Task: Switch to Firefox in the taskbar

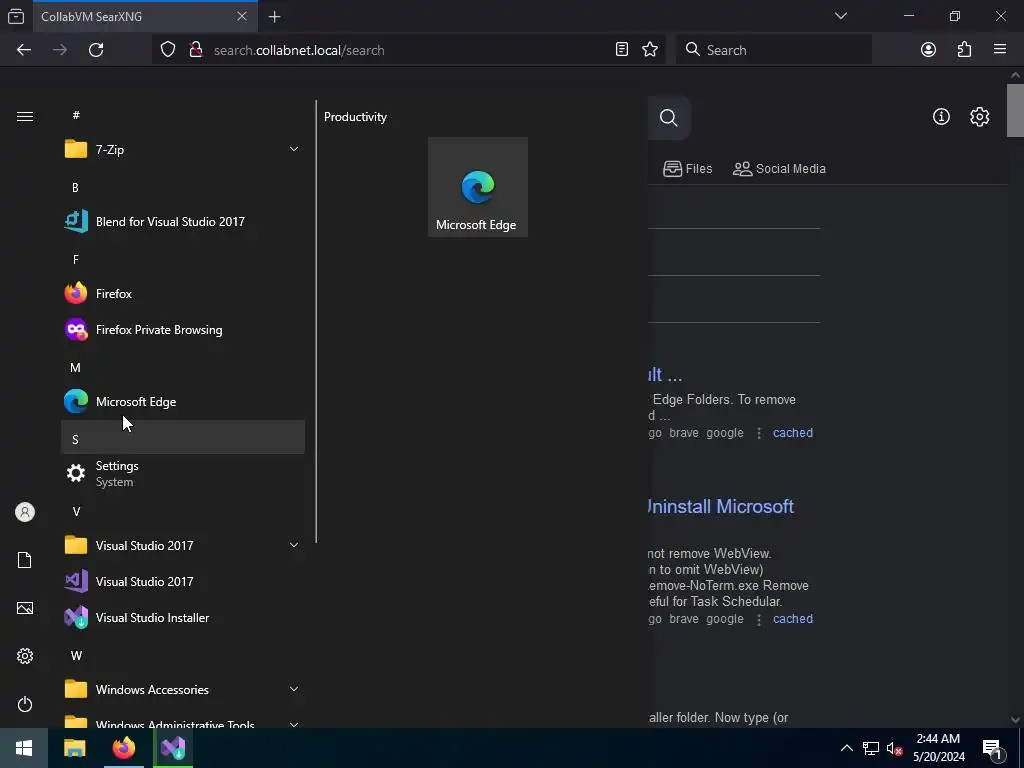Action: point(123,748)
